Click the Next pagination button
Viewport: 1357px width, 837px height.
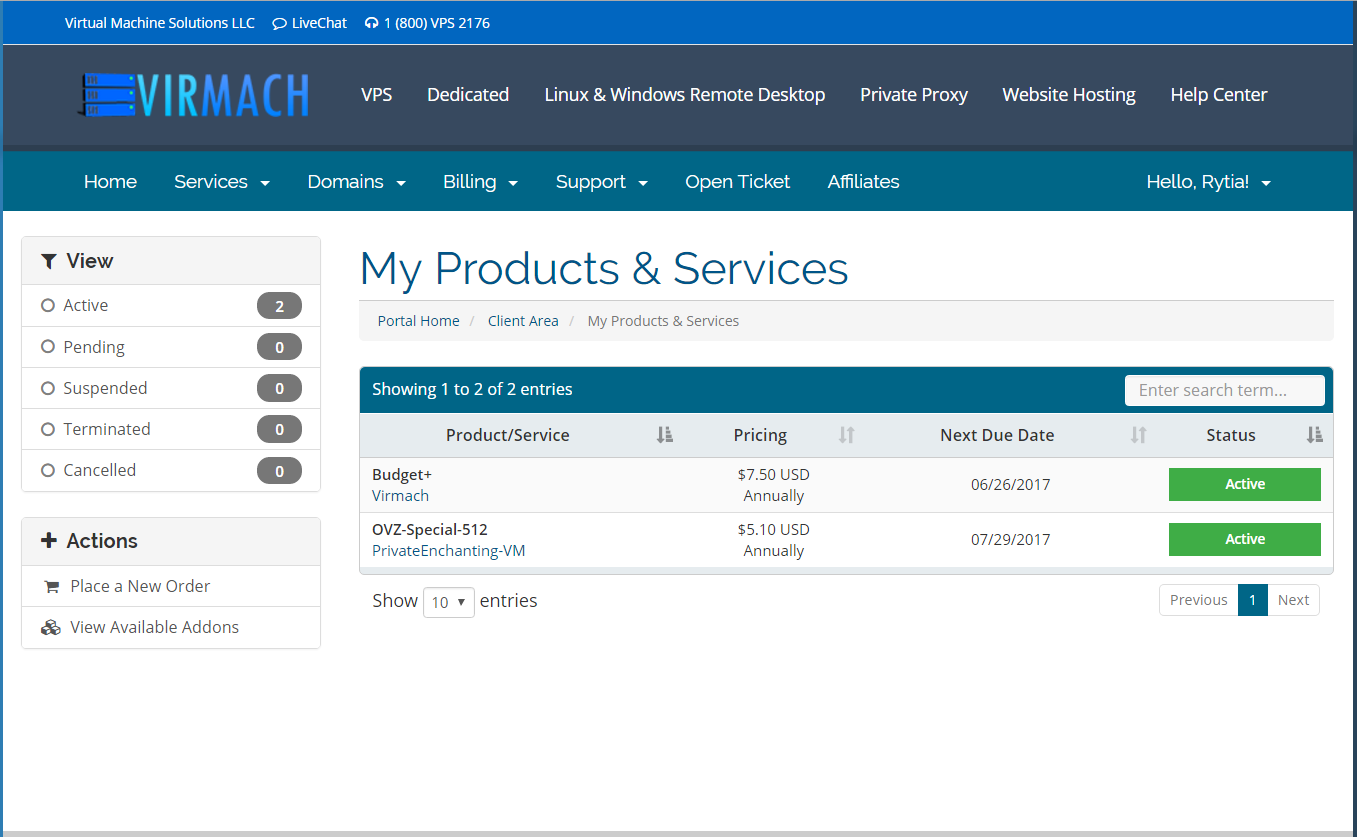[x=1293, y=600]
